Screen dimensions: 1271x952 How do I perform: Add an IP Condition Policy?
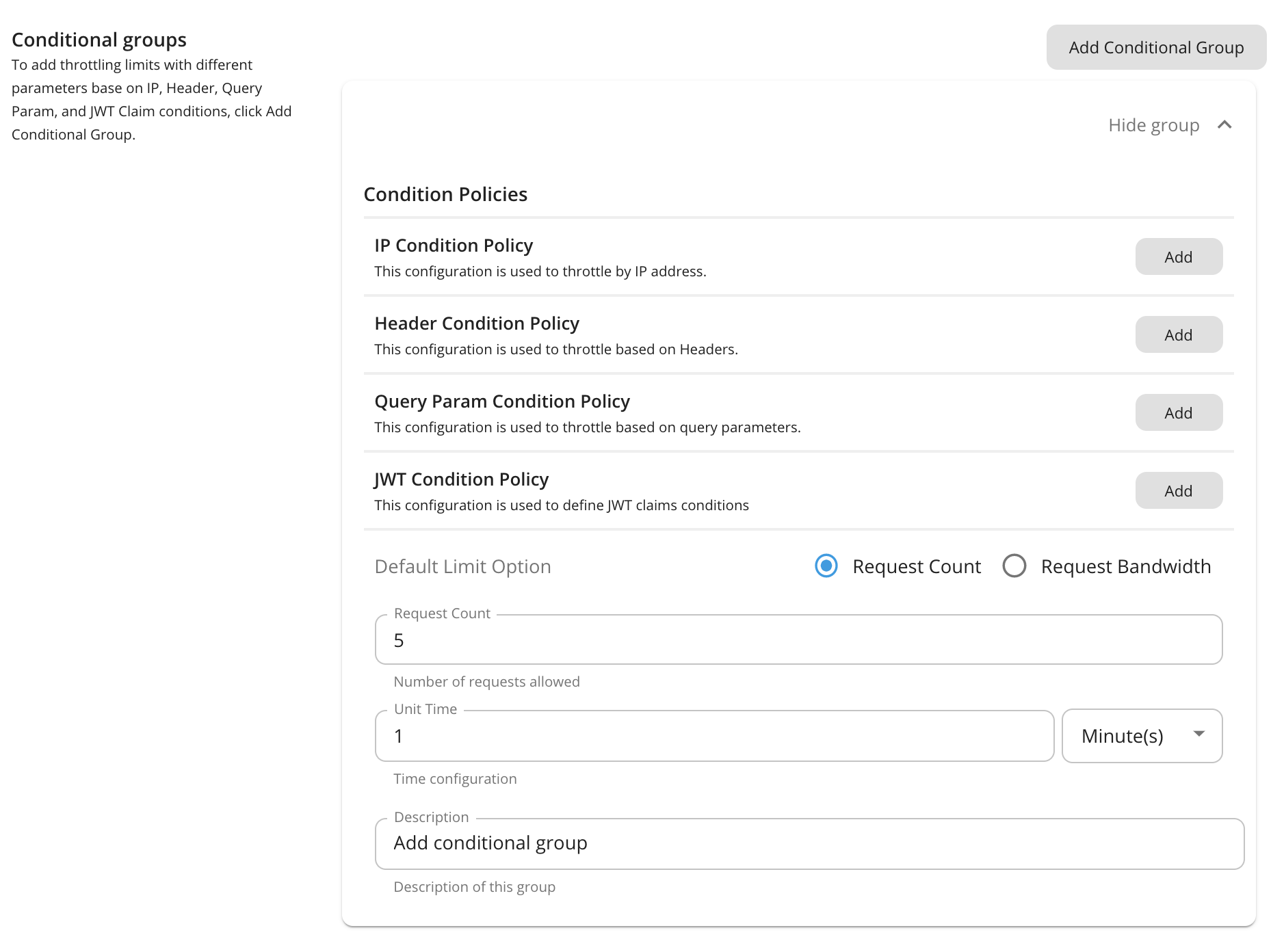[1178, 257]
